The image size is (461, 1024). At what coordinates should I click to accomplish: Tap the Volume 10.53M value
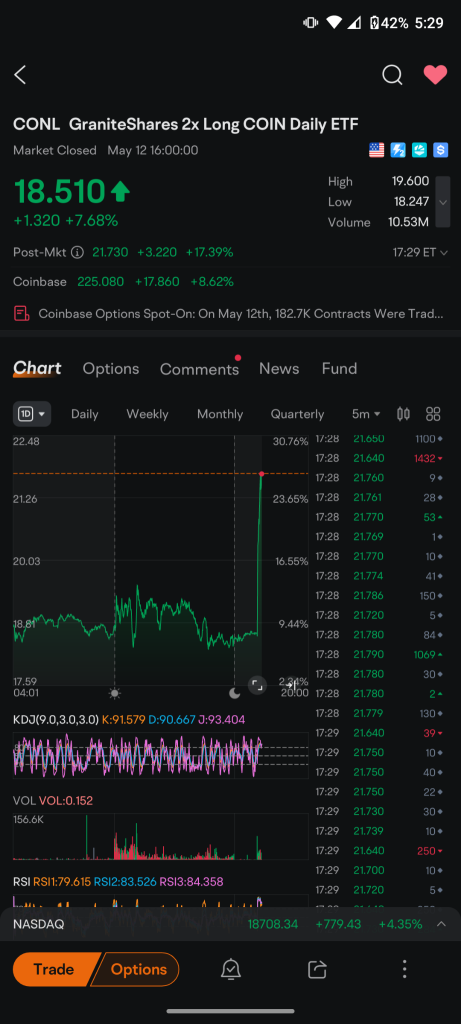click(408, 222)
